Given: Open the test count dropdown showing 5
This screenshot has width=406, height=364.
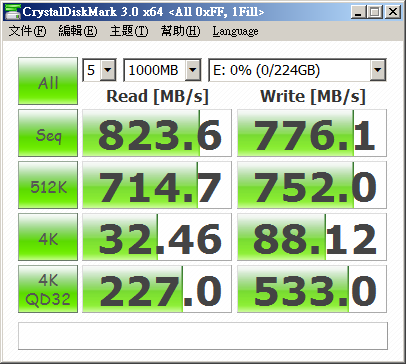Looking at the screenshot, I should tap(99, 70).
